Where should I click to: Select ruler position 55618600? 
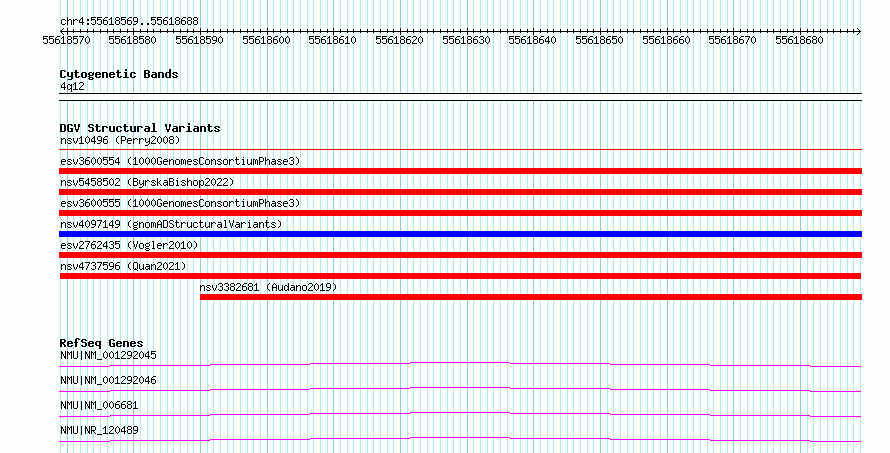tap(266, 40)
